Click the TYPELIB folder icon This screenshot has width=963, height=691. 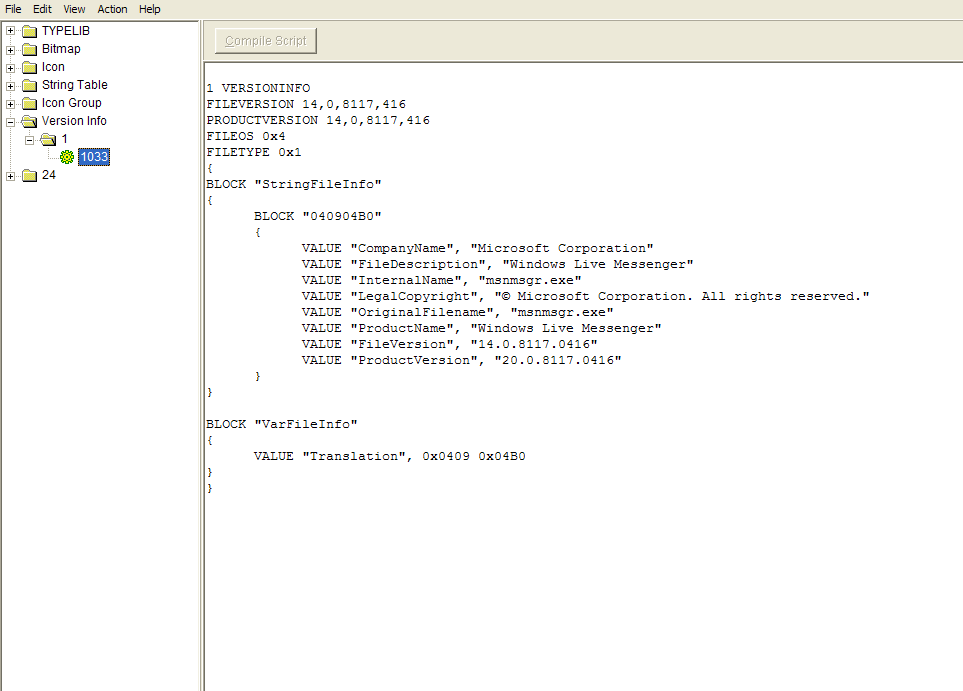click(29, 31)
